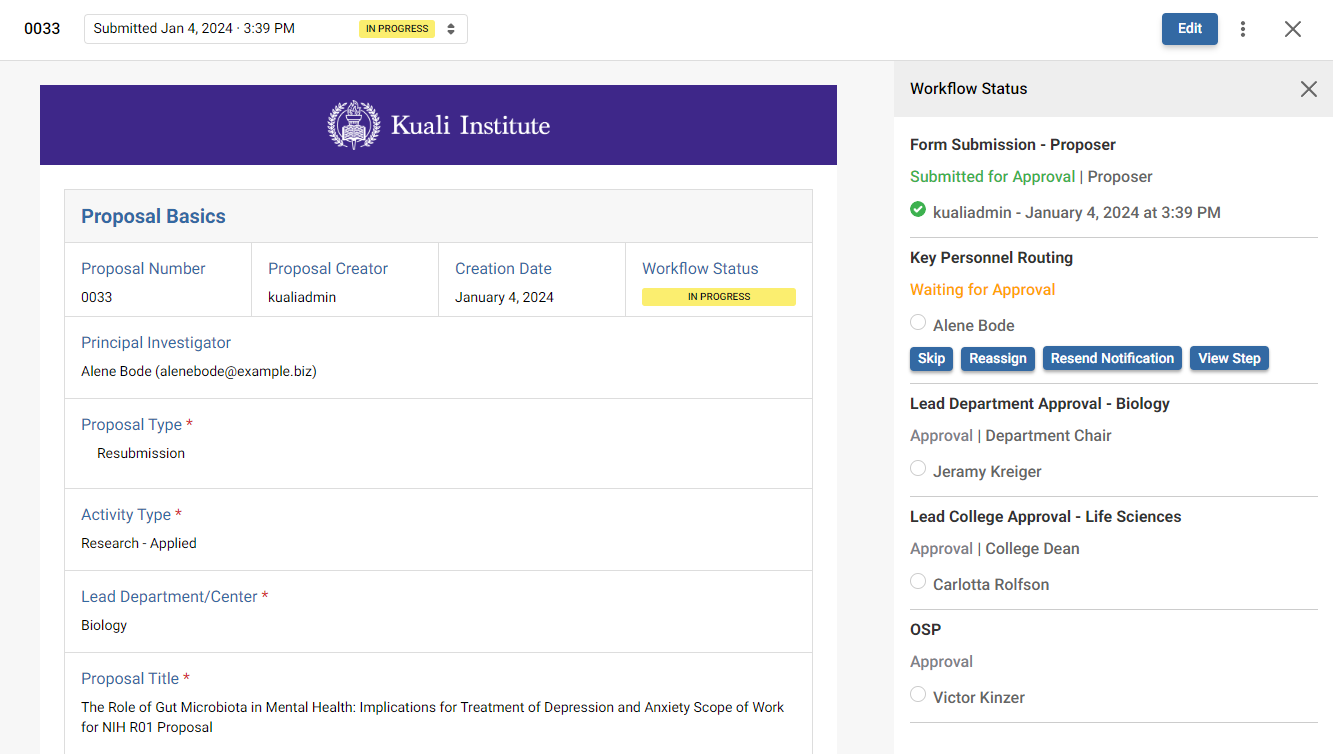Select the Jeramy Kreiger status circle
The image size is (1333, 754).
pyautogui.click(x=918, y=469)
